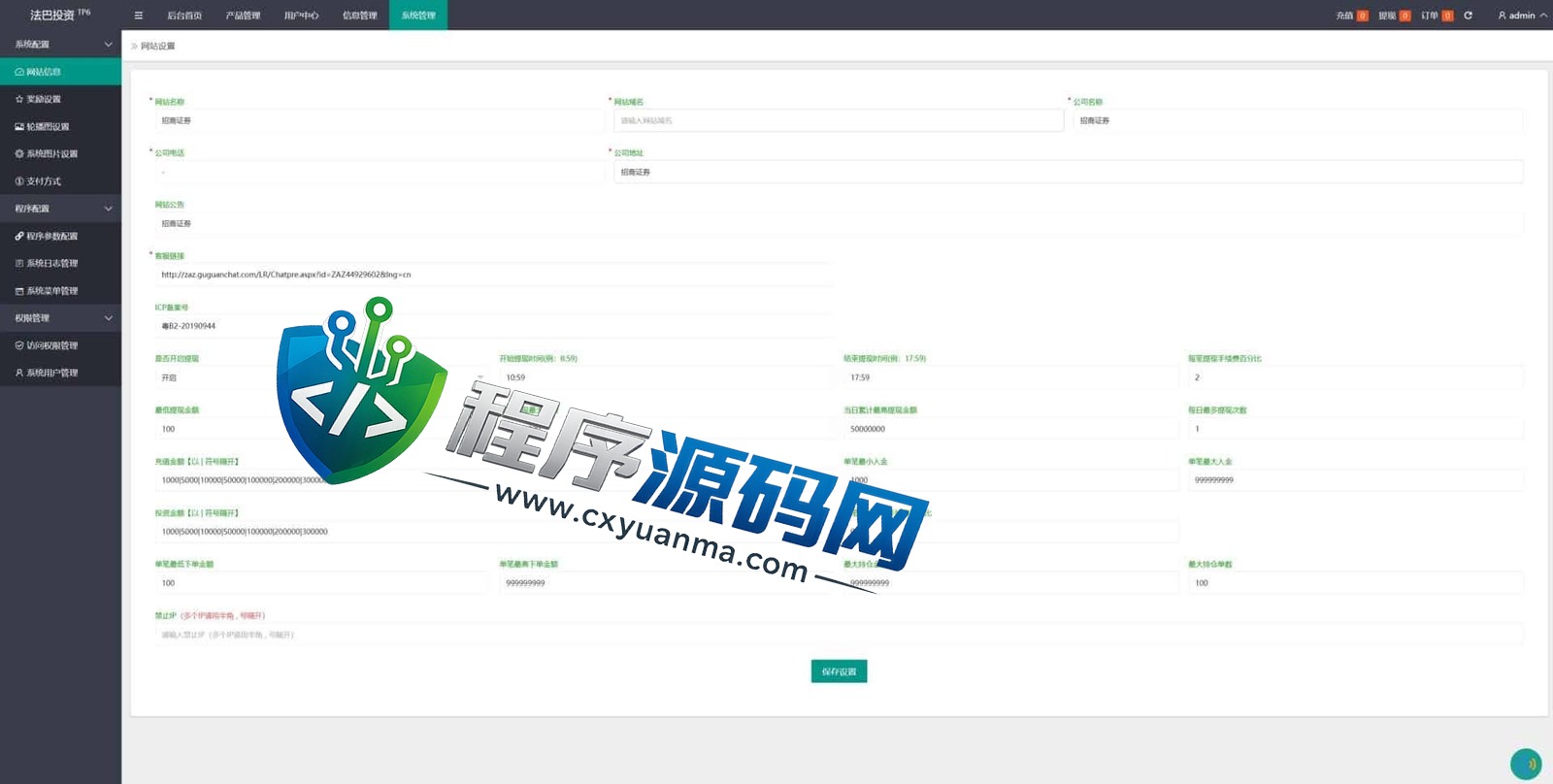The width and height of the screenshot is (1553, 784).
Task: Click the star icon beside 奖励设置
Action: (18, 99)
